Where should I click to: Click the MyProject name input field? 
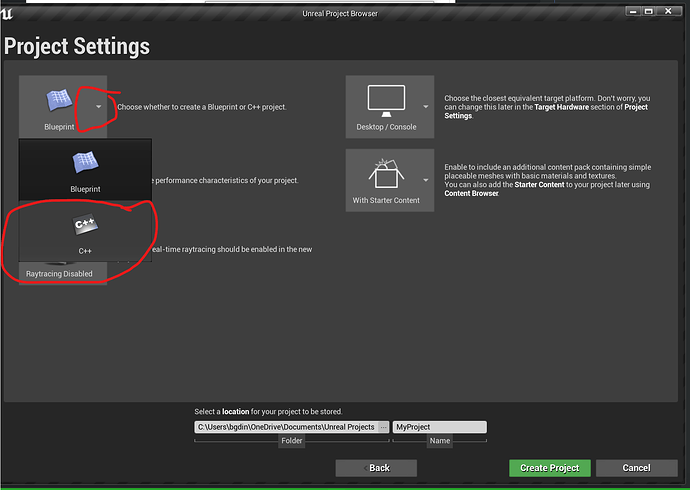(440, 427)
